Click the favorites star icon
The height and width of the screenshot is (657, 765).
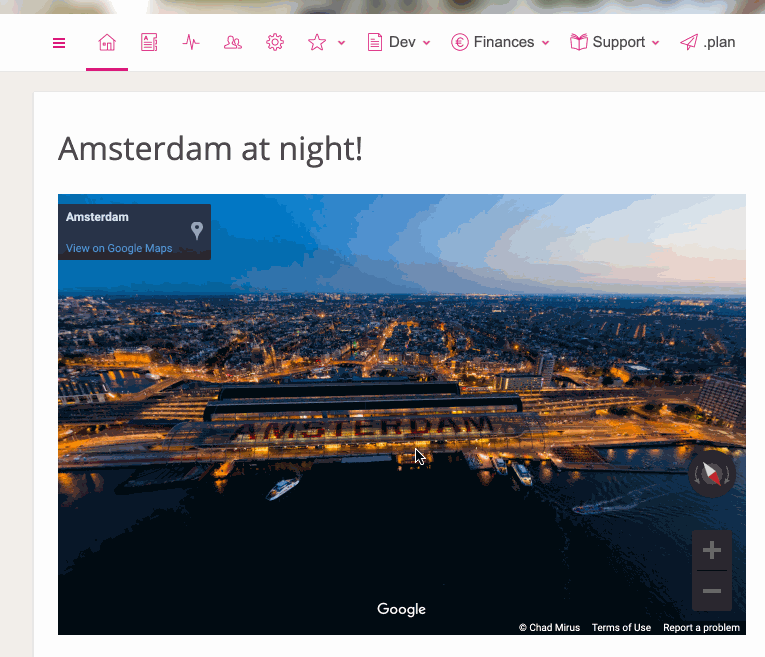317,42
